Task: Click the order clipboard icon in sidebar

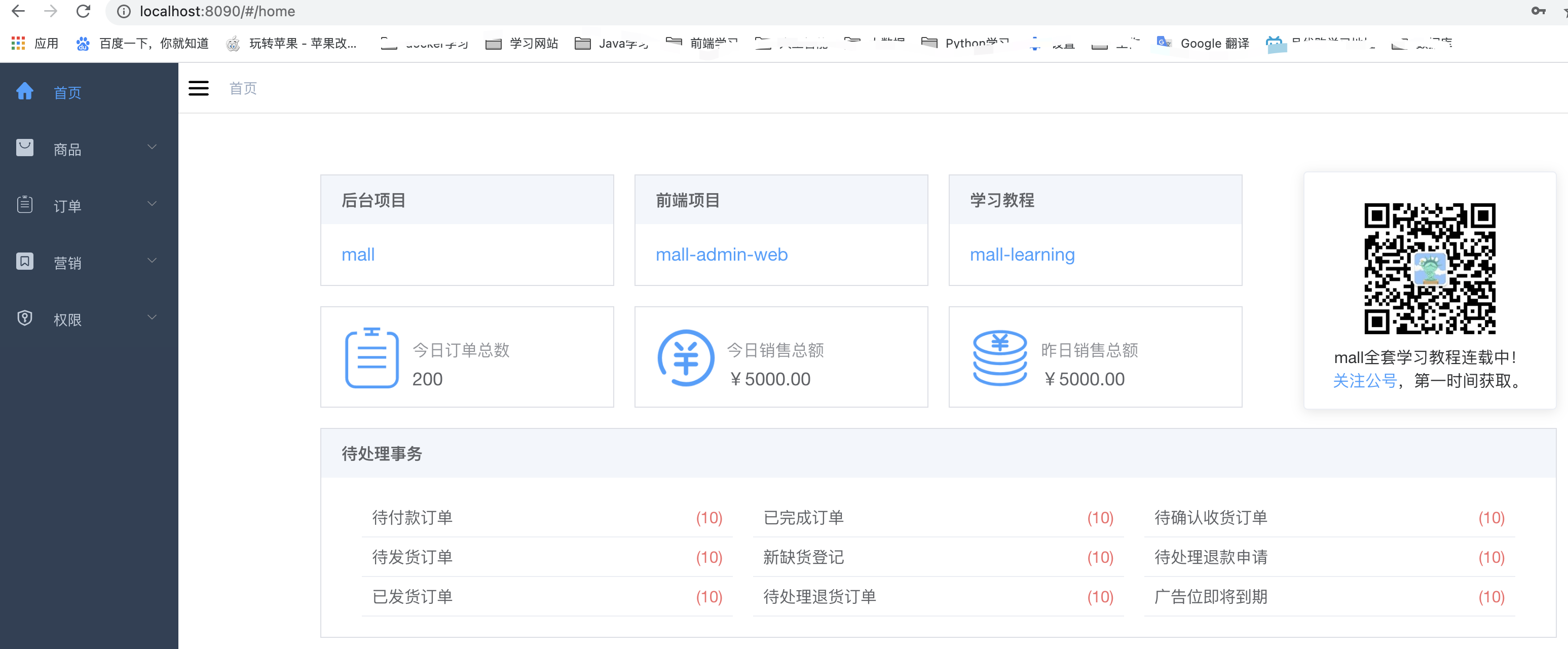Action: (x=24, y=204)
